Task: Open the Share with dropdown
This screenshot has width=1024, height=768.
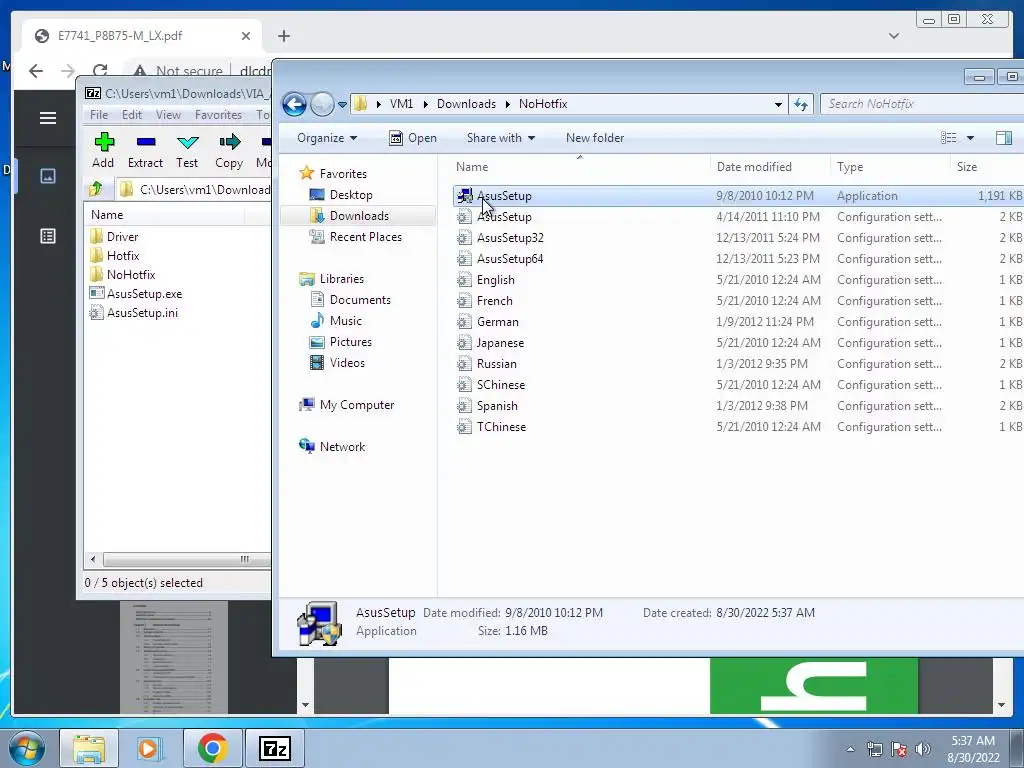Action: [501, 138]
